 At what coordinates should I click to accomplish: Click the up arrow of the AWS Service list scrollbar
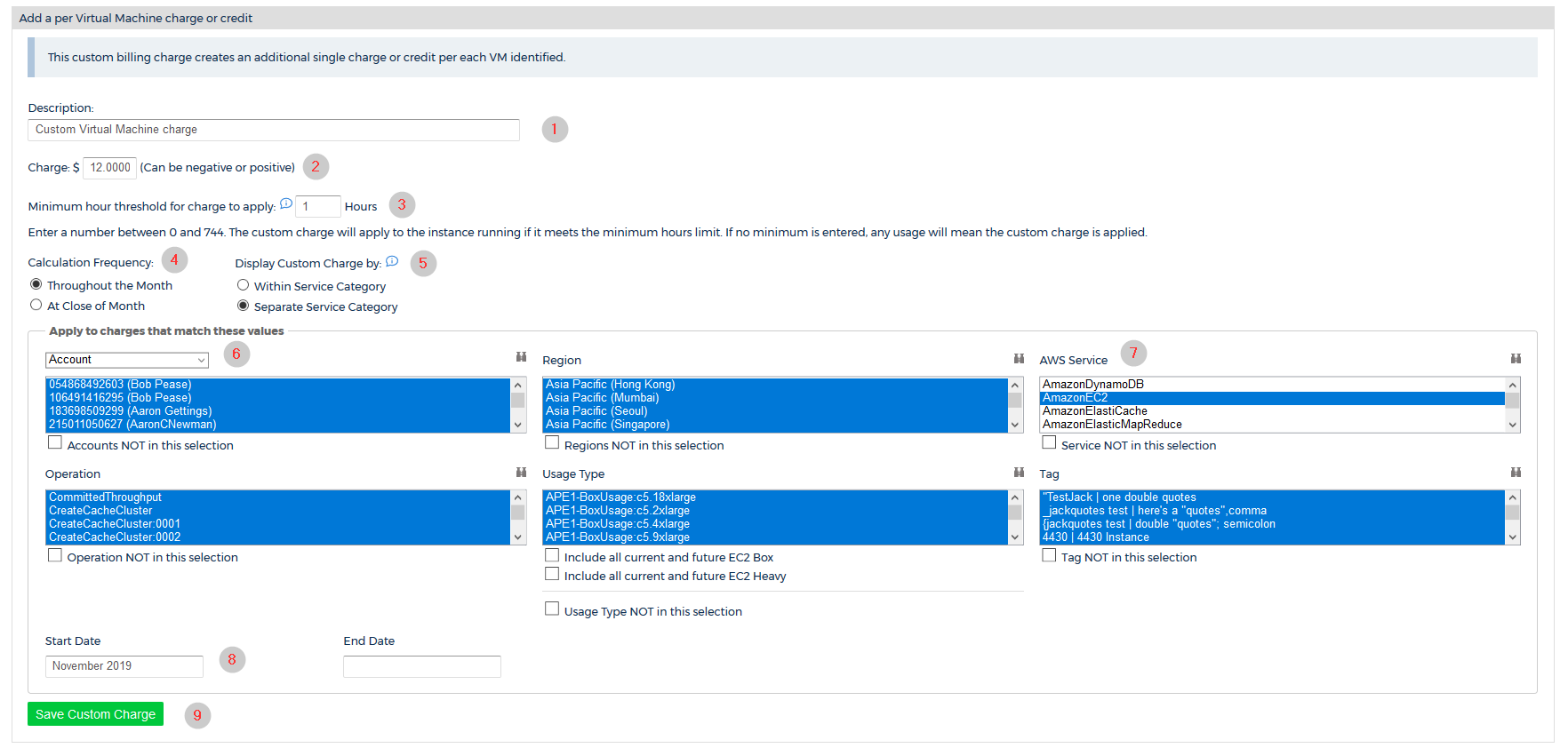click(x=1512, y=385)
